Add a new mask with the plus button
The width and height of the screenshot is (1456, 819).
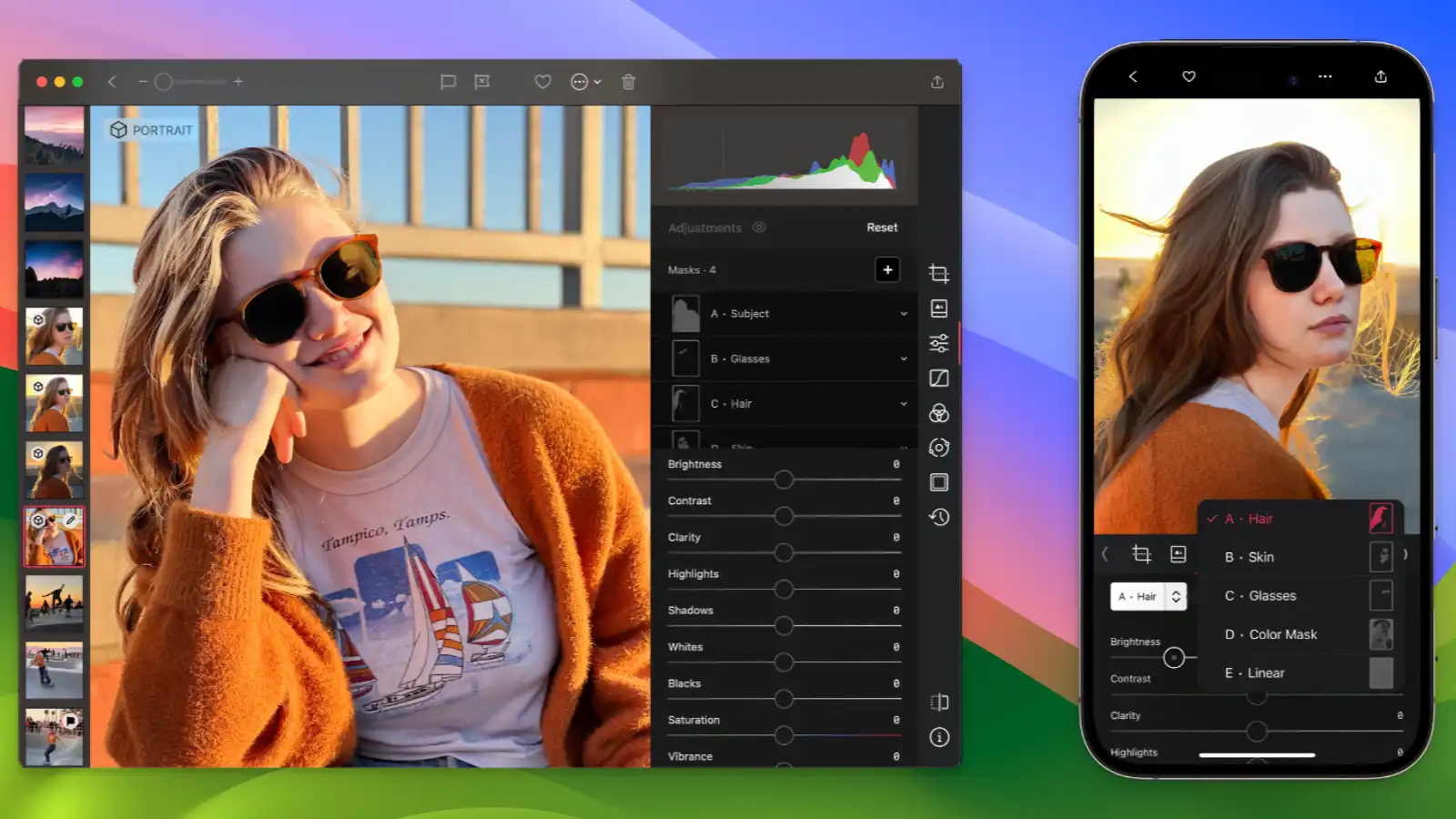point(887,270)
